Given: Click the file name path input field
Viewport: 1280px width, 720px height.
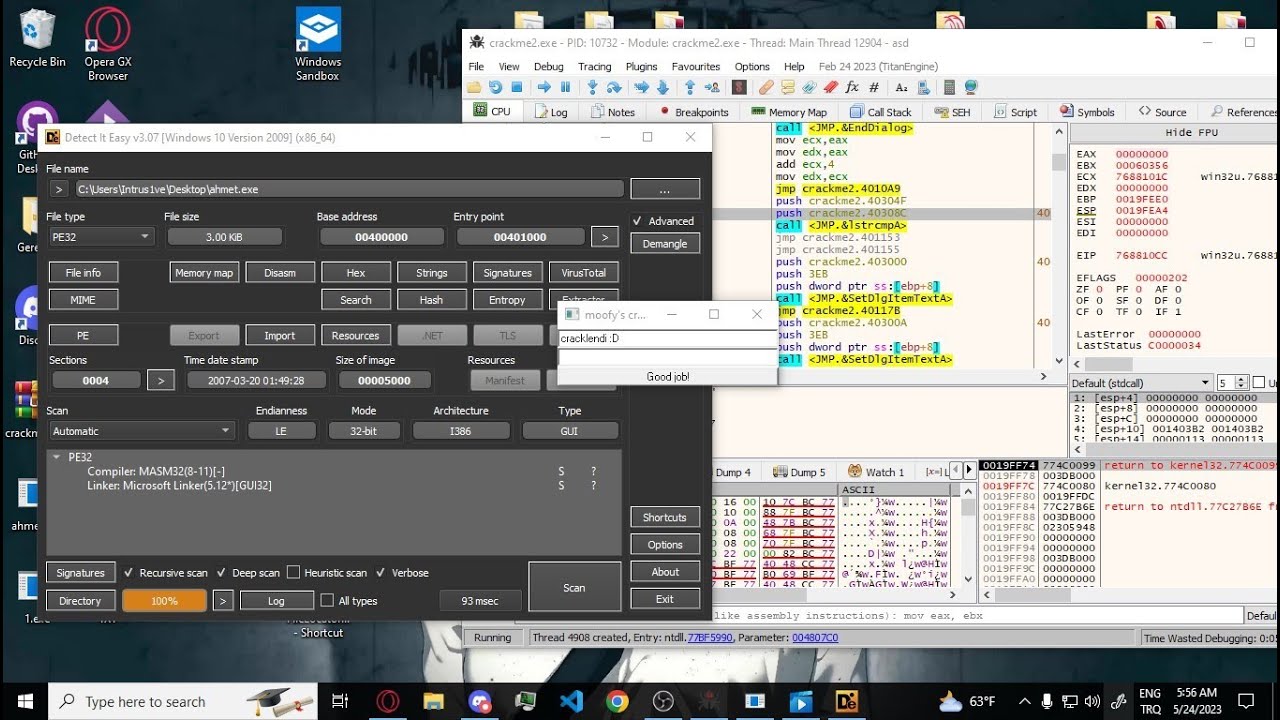Looking at the screenshot, I should pos(350,189).
